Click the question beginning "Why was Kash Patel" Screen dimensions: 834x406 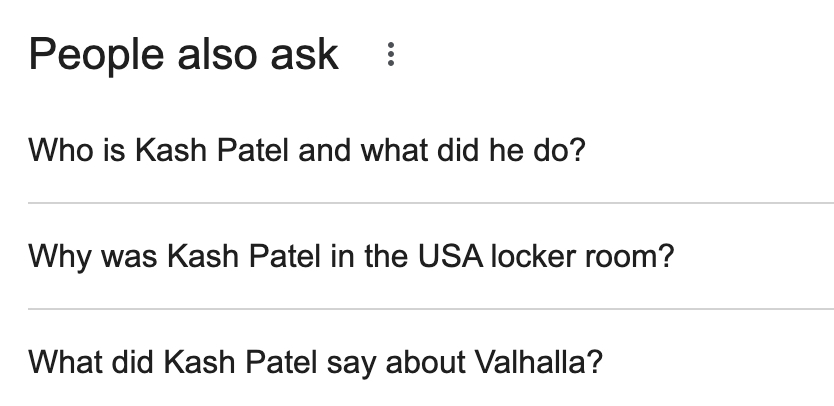(x=351, y=257)
